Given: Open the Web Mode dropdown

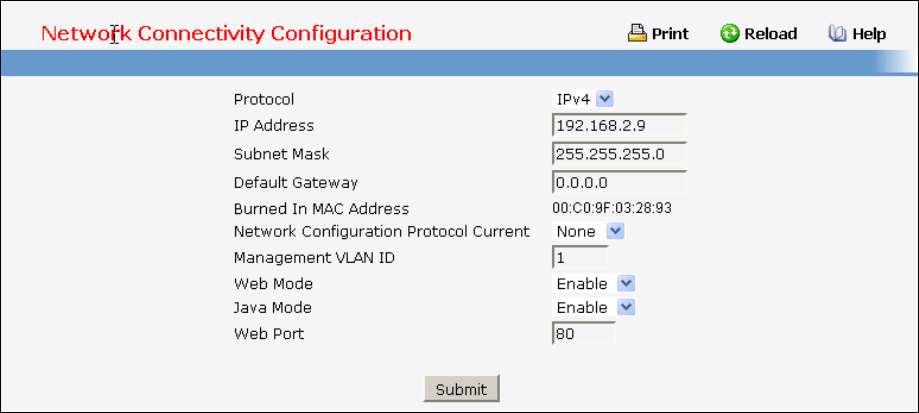Looking at the screenshot, I should [627, 284].
